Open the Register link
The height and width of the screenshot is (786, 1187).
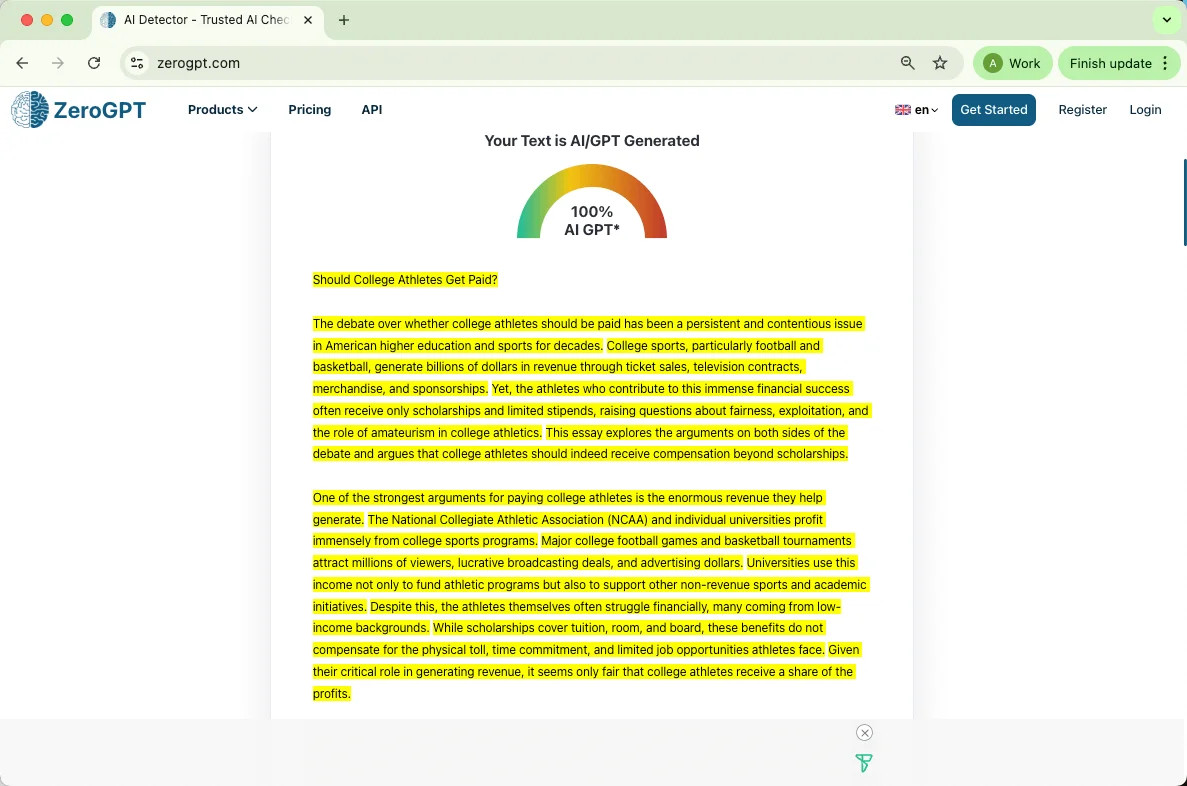click(x=1082, y=110)
